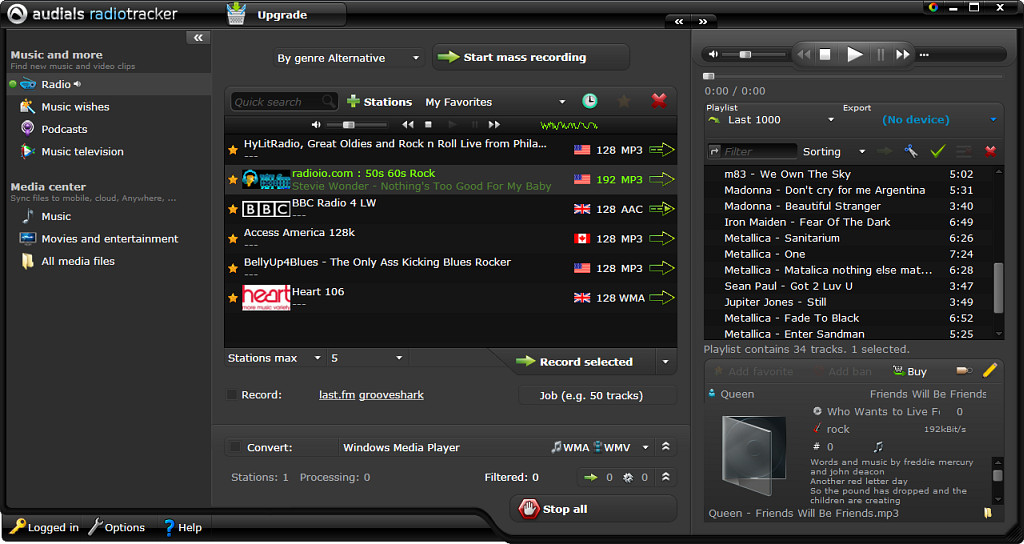The width and height of the screenshot is (1024, 544).
Task: Open the By genre Alternative dropdown
Action: point(347,58)
